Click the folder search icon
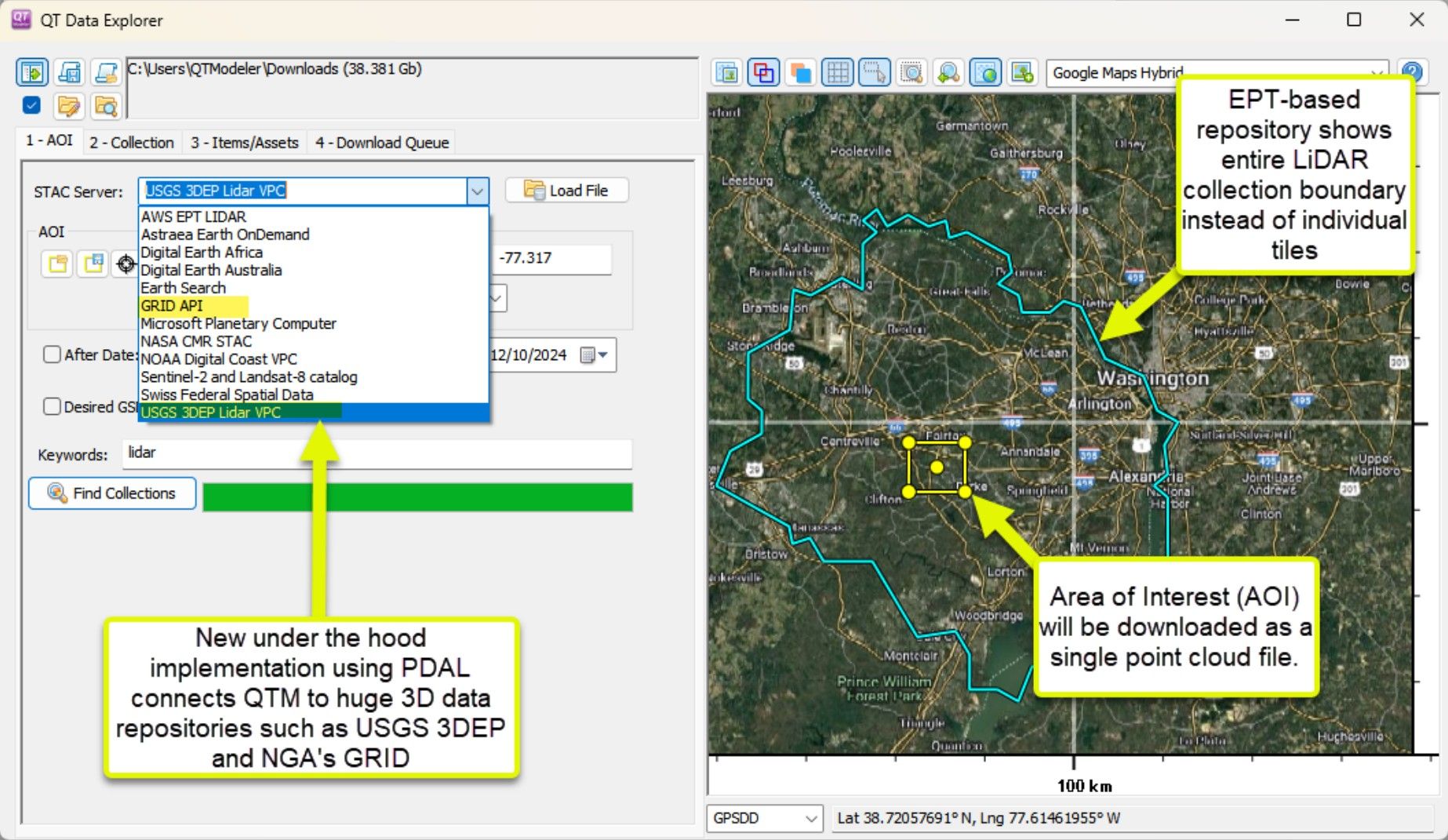 coord(106,106)
